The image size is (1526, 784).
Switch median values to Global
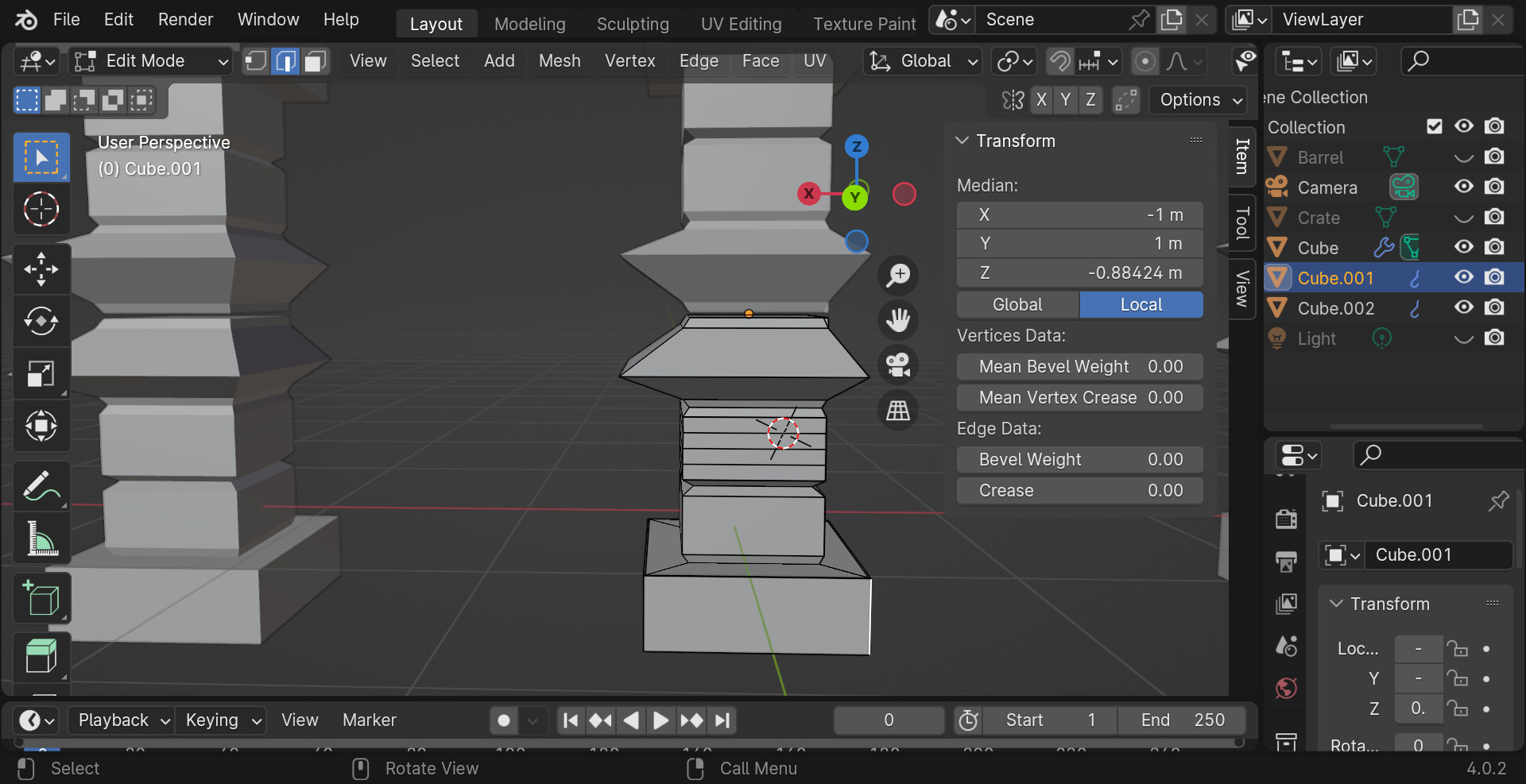coord(1017,304)
